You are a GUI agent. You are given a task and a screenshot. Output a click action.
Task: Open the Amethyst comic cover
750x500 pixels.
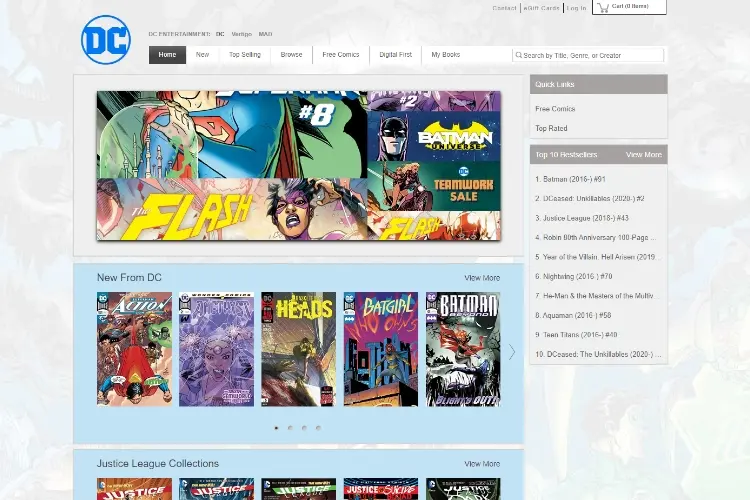pyautogui.click(x=217, y=349)
